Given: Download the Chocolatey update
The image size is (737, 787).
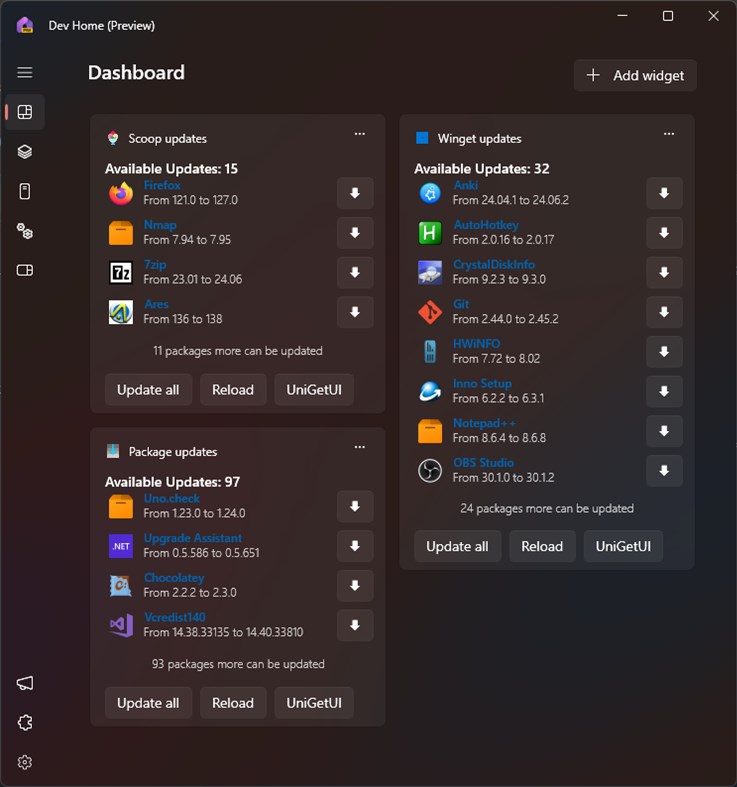Looking at the screenshot, I should 355,586.
